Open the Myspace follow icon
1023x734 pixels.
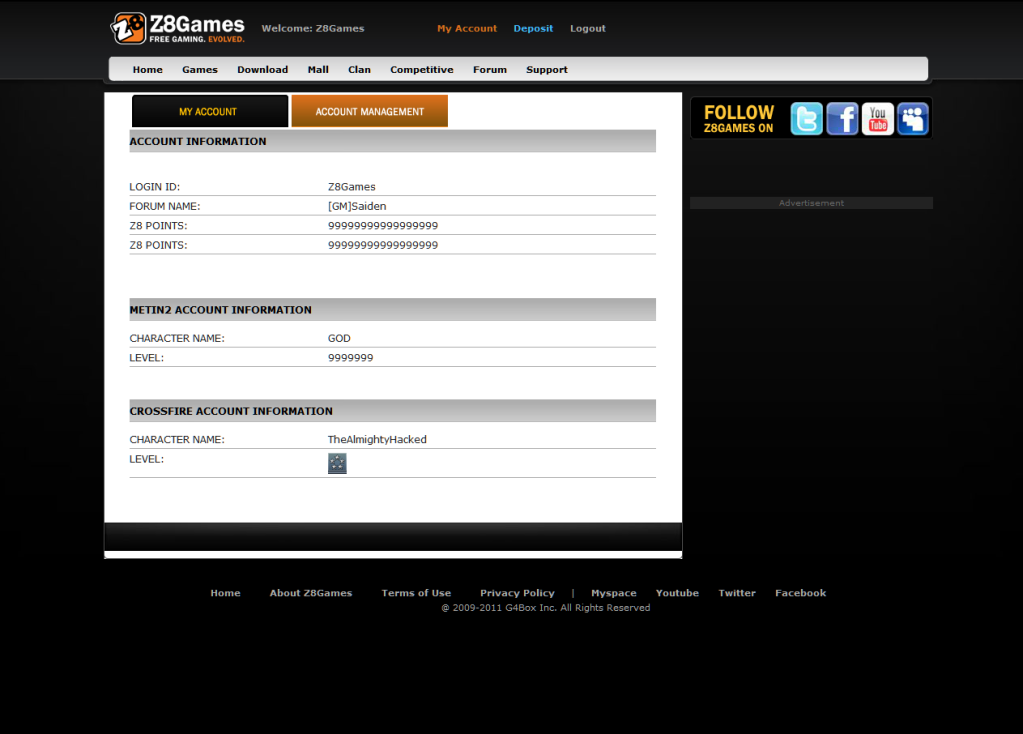(x=912, y=119)
